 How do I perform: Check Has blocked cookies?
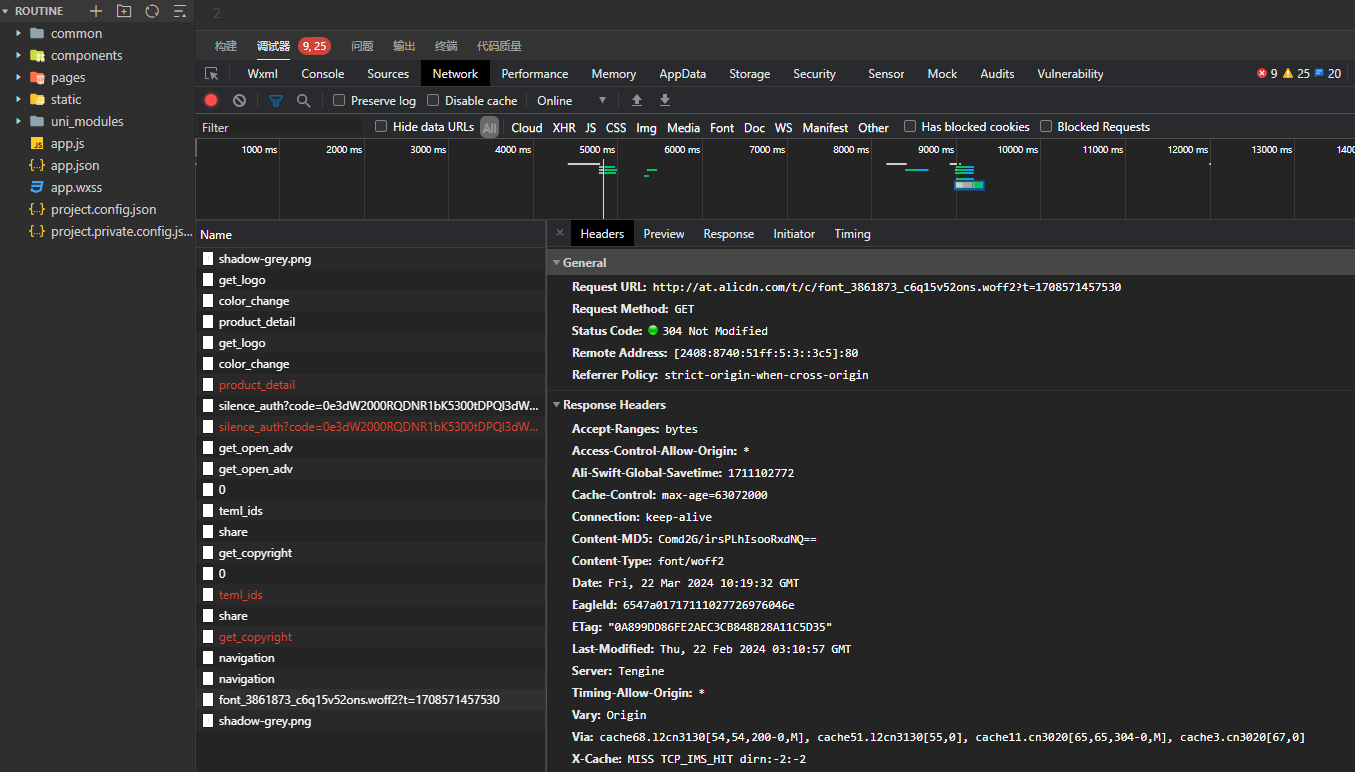pyautogui.click(x=910, y=126)
